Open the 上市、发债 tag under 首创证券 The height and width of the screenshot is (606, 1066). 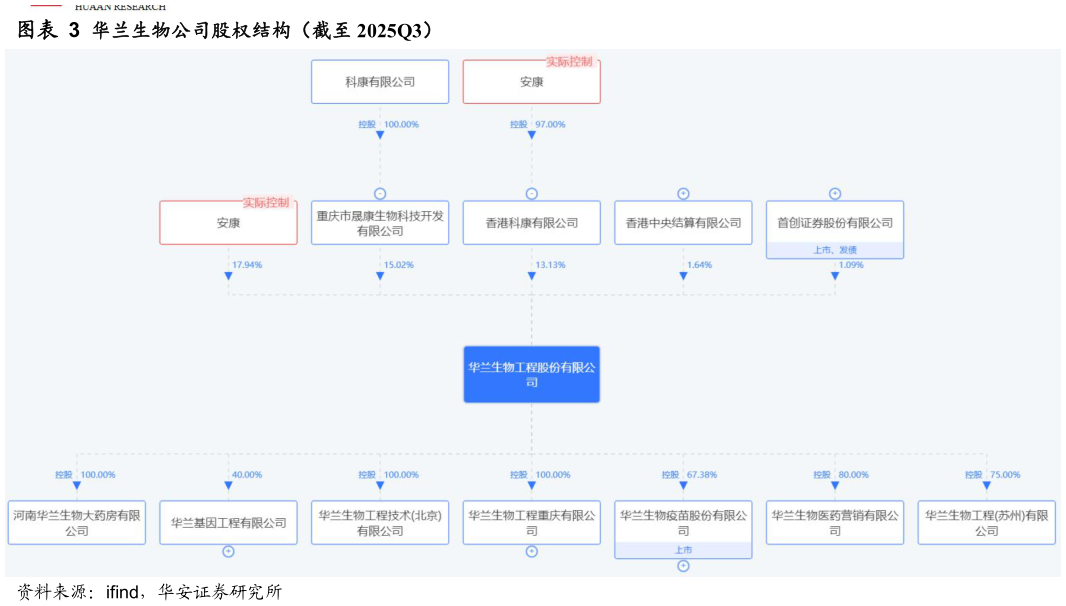tap(835, 249)
